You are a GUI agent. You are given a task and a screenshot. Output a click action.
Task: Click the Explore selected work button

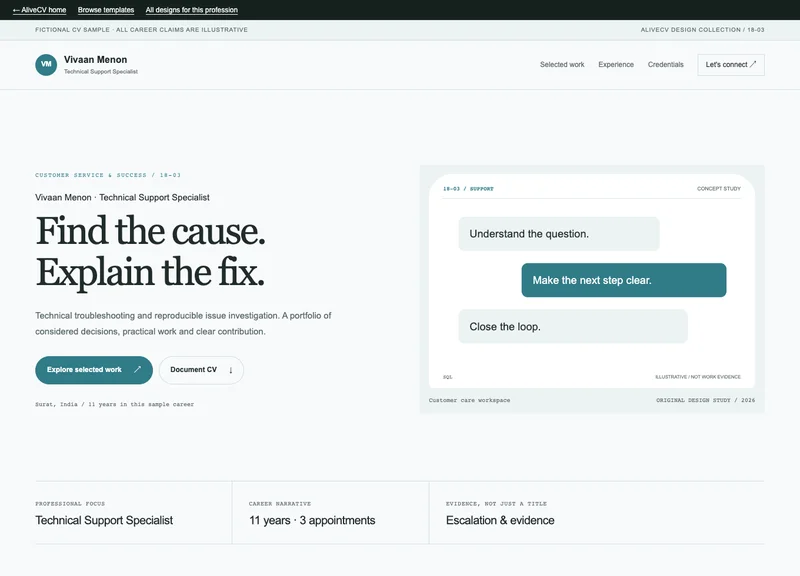94,370
